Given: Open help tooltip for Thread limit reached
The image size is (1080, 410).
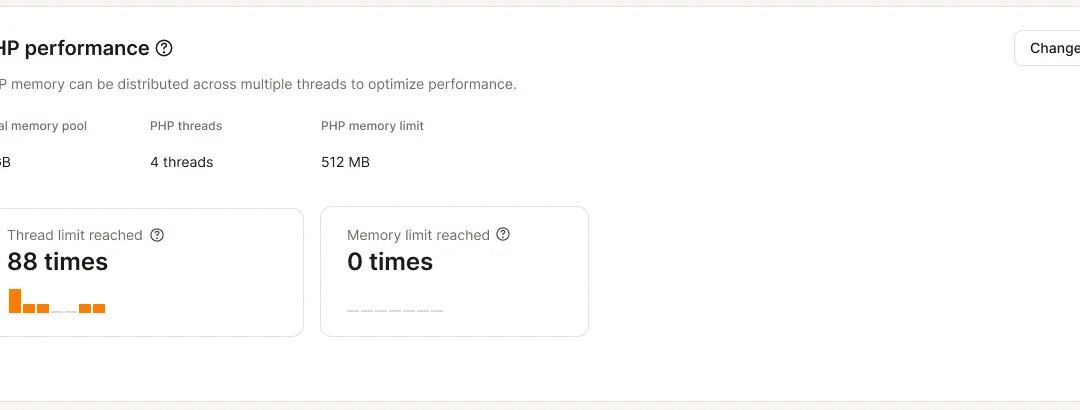Looking at the screenshot, I should [x=156, y=235].
